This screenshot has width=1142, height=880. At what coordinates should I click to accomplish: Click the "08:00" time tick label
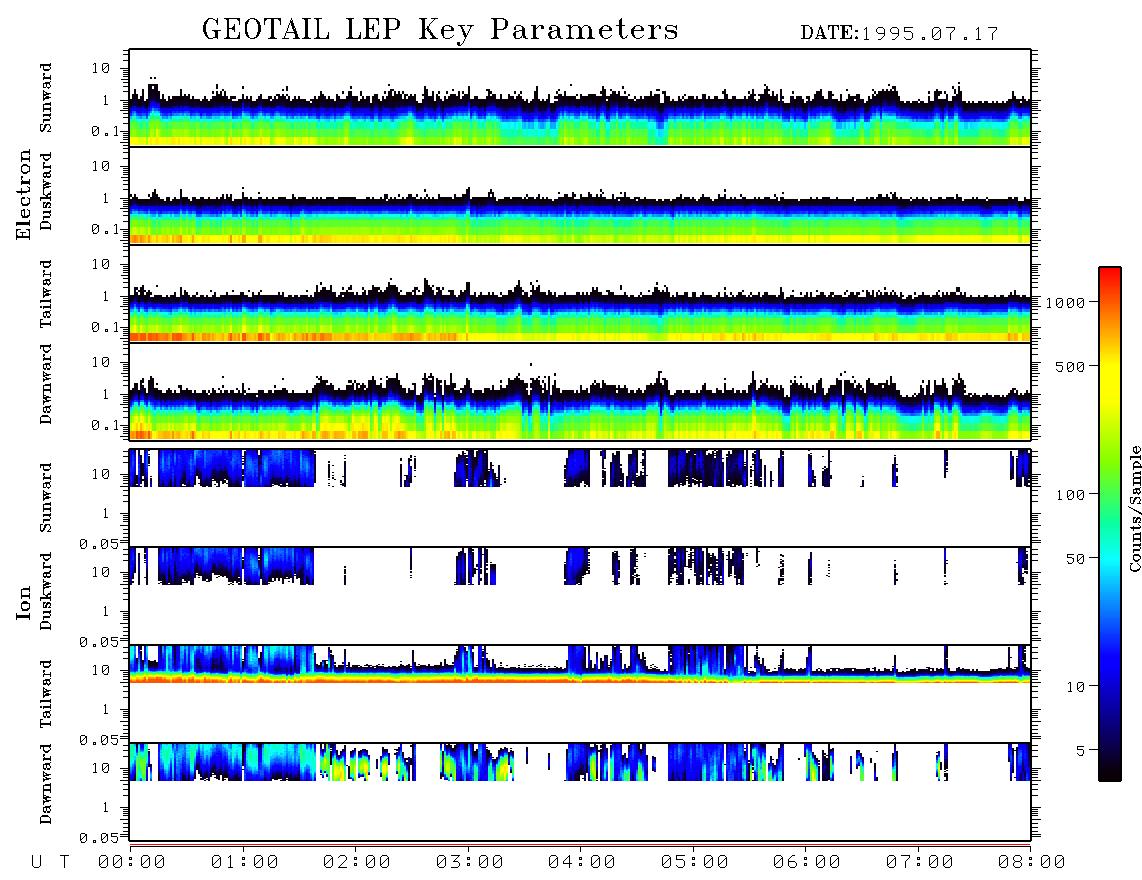click(1032, 863)
